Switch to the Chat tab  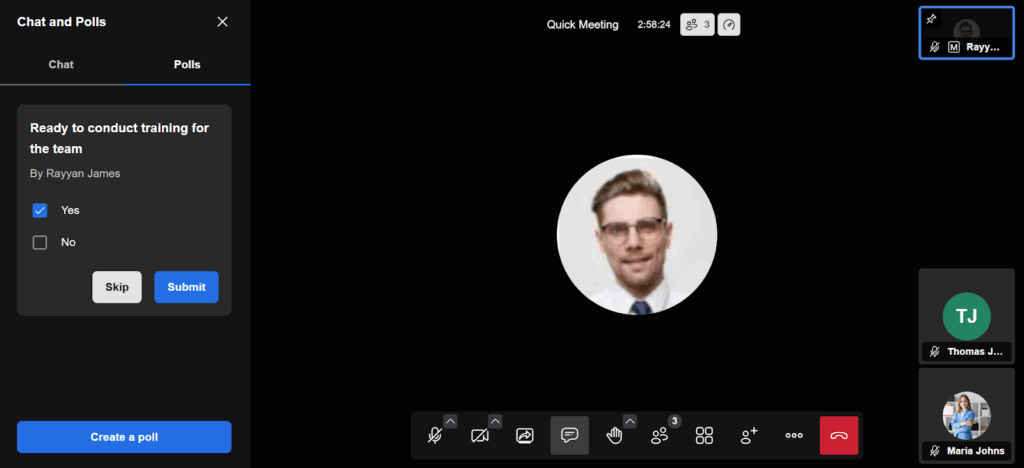(x=61, y=64)
